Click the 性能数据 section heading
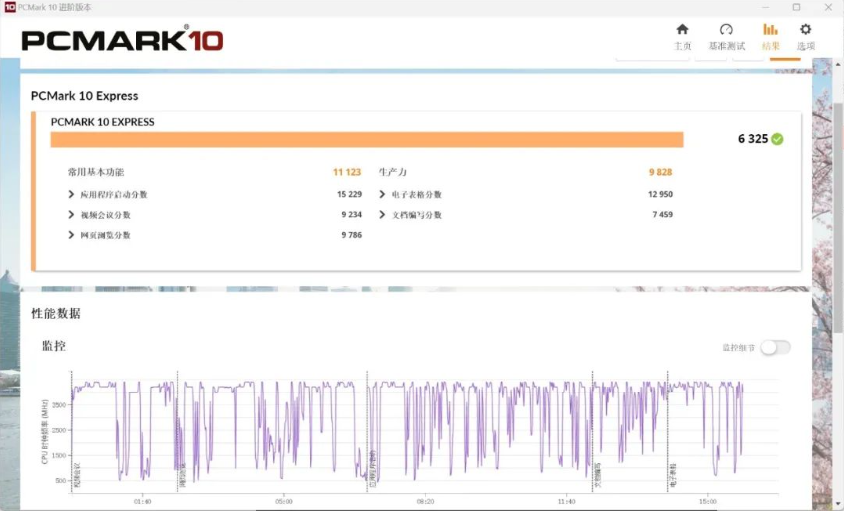The height and width of the screenshot is (512, 844). point(55,313)
